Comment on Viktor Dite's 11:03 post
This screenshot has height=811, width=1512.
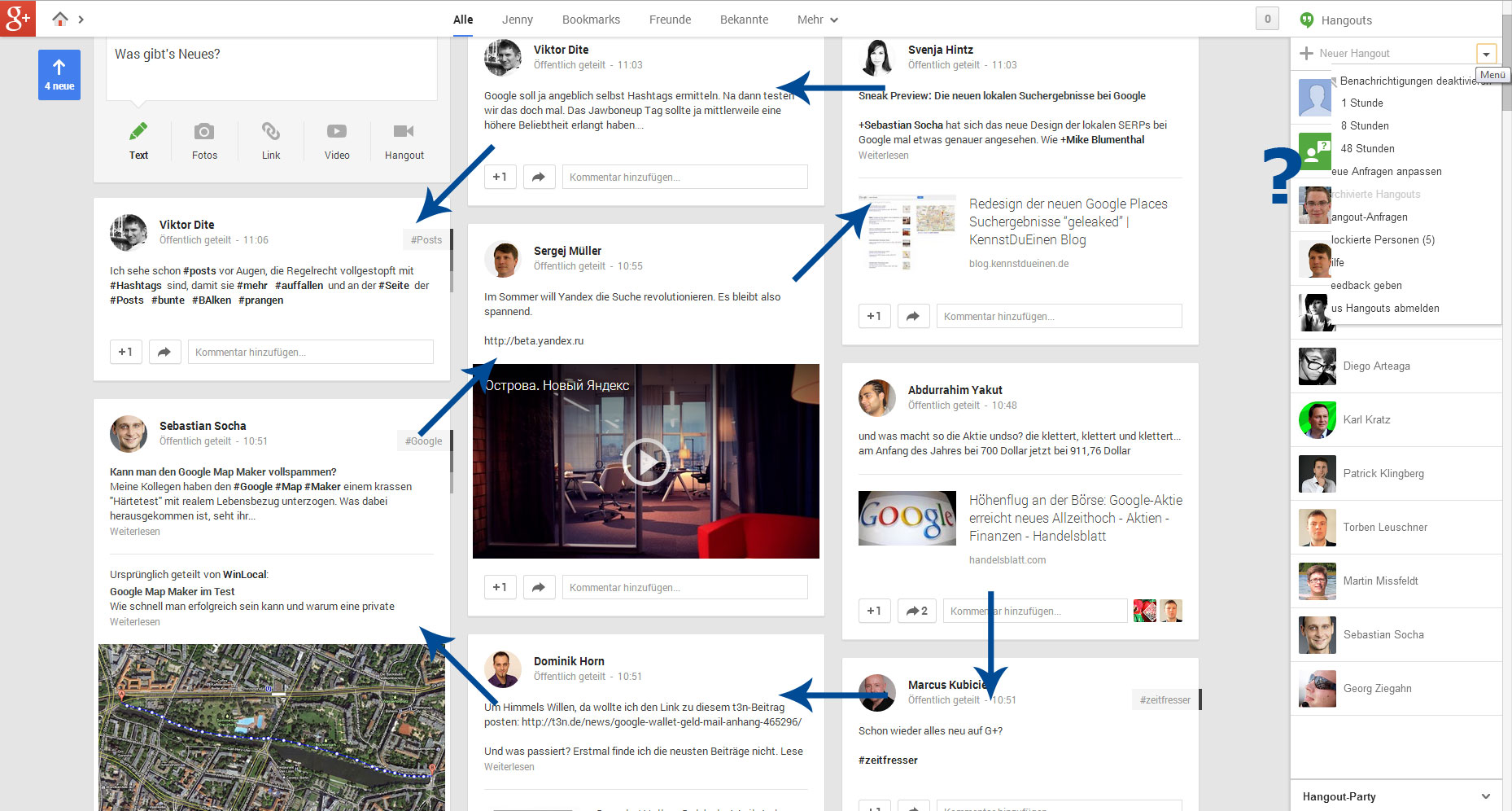pos(685,177)
